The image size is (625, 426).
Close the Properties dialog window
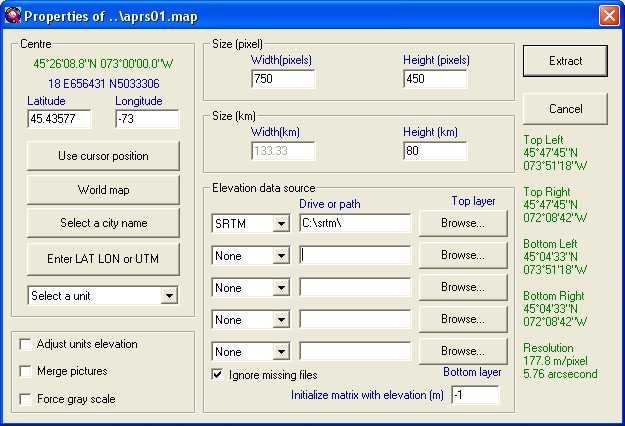point(608,16)
